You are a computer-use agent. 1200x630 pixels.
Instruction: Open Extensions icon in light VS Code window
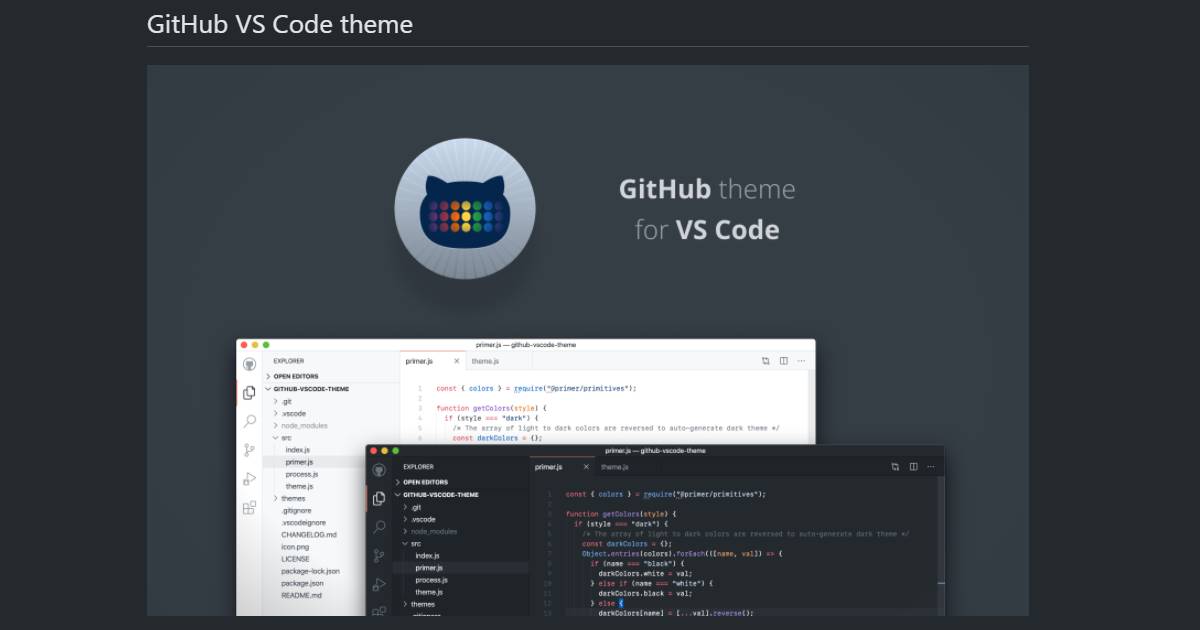tap(249, 508)
